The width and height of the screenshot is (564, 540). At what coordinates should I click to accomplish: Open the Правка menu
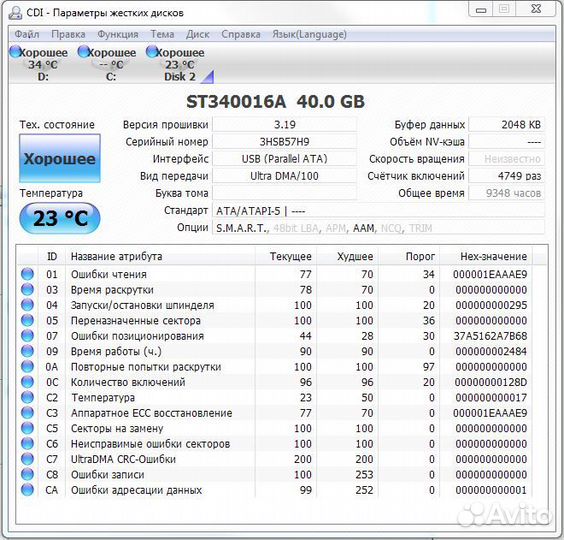point(68,34)
